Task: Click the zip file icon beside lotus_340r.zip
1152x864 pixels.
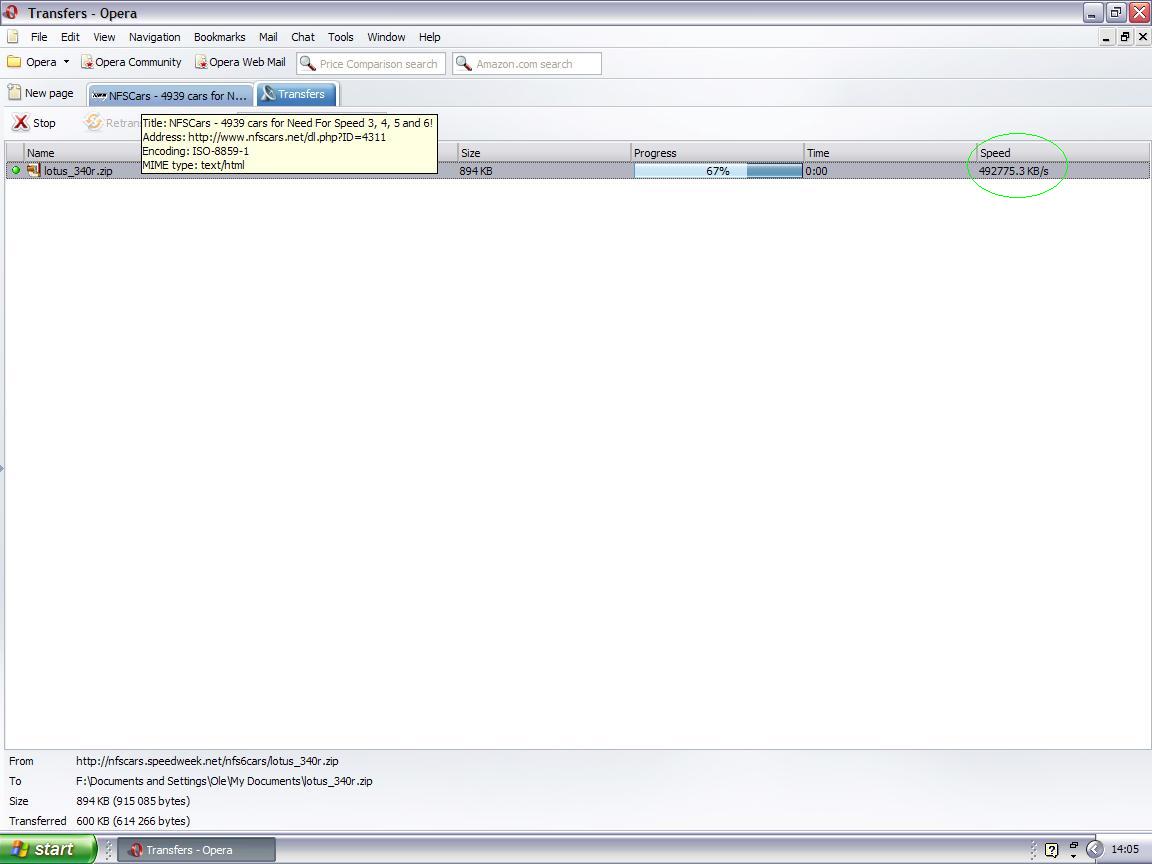Action: 34,170
